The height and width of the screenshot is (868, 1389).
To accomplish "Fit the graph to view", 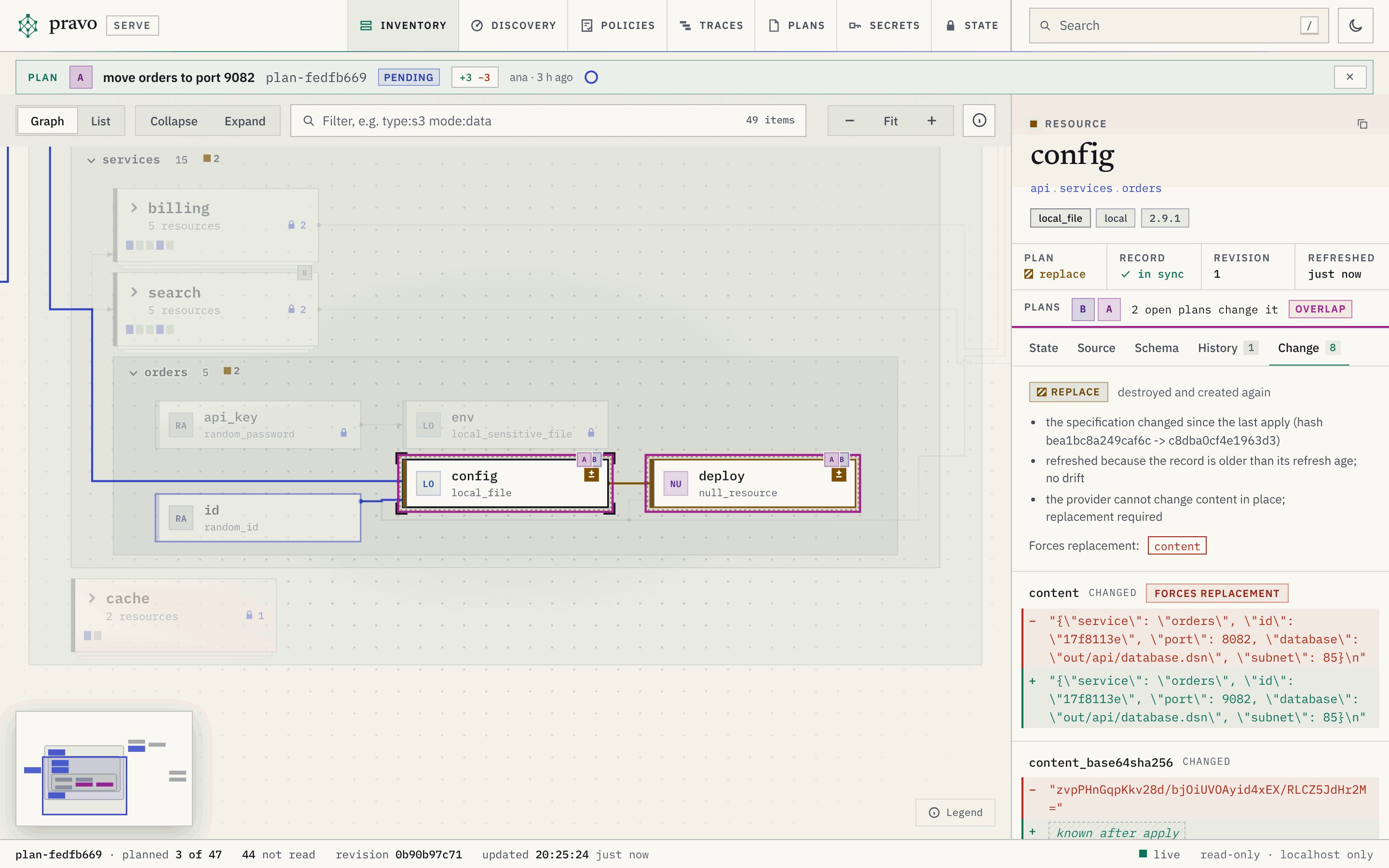I will coord(890,121).
